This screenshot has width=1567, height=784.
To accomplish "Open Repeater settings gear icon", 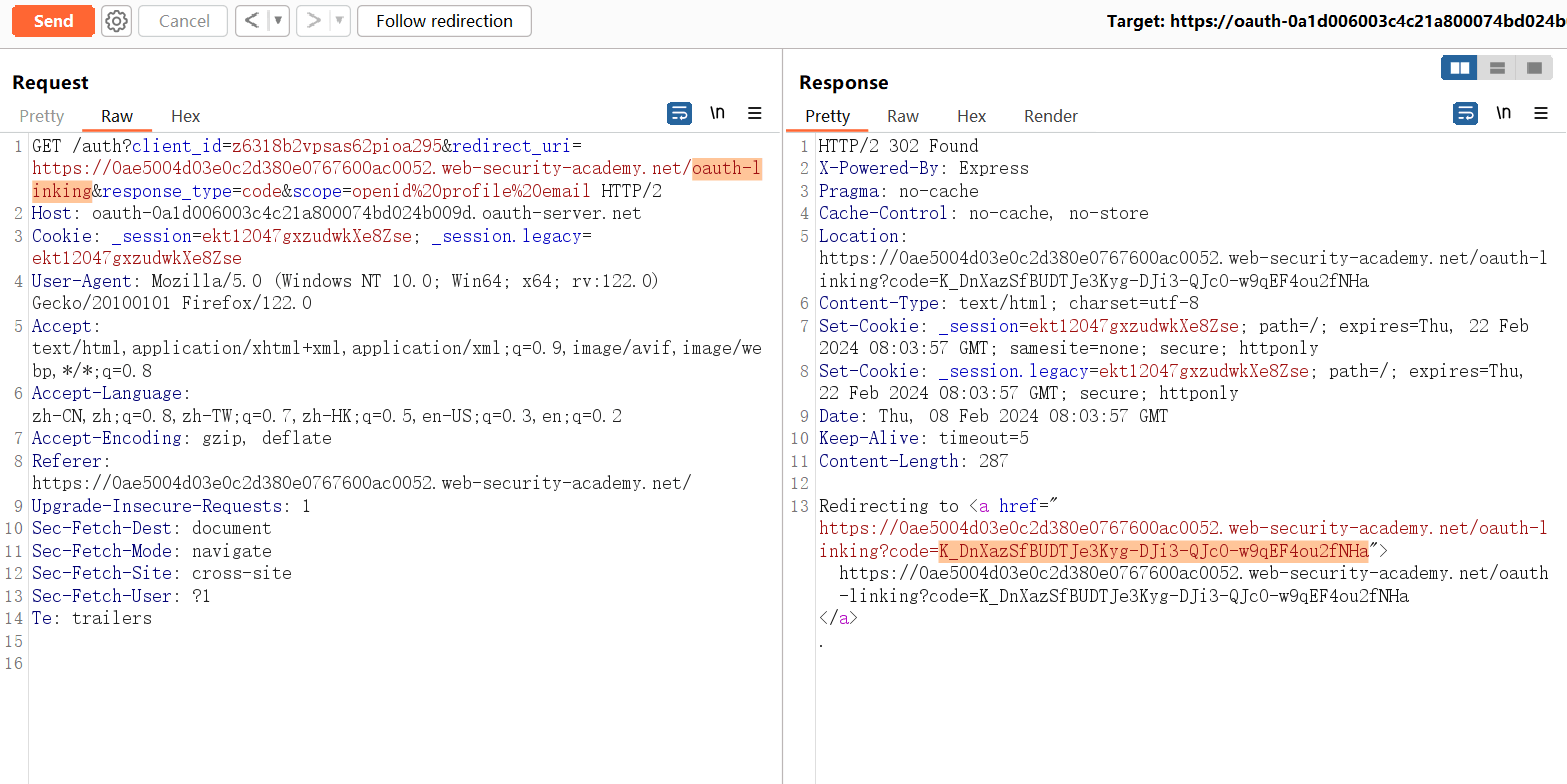I will (x=117, y=21).
